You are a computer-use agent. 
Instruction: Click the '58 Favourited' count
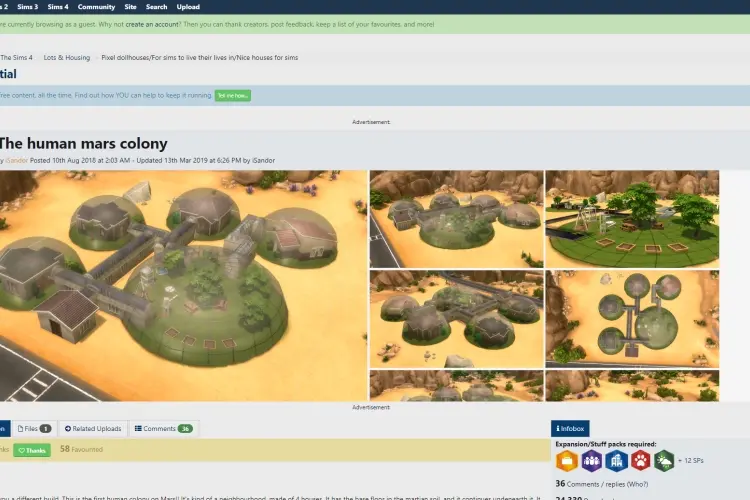coord(81,449)
